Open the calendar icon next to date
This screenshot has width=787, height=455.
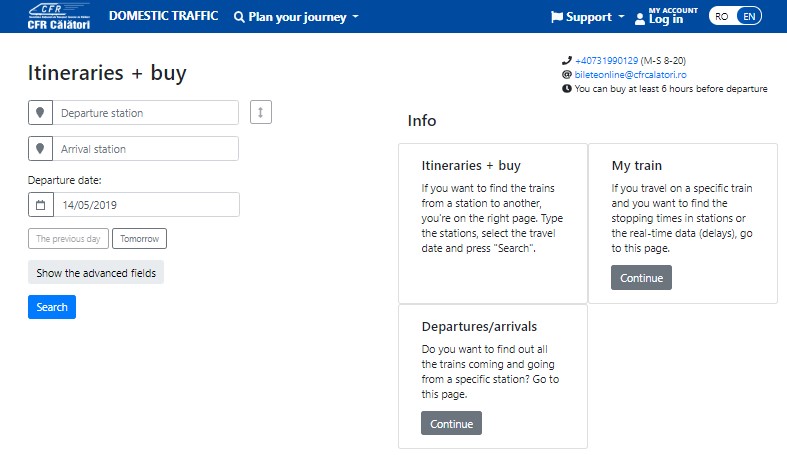[x=41, y=205]
